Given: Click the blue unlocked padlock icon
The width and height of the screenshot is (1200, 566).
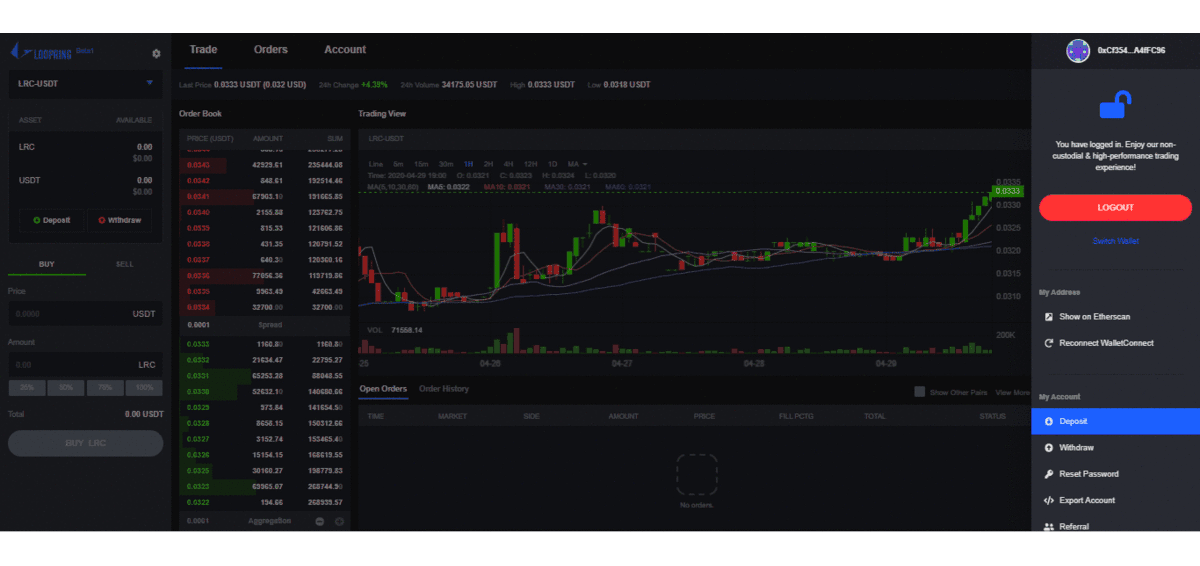Looking at the screenshot, I should click(1115, 103).
